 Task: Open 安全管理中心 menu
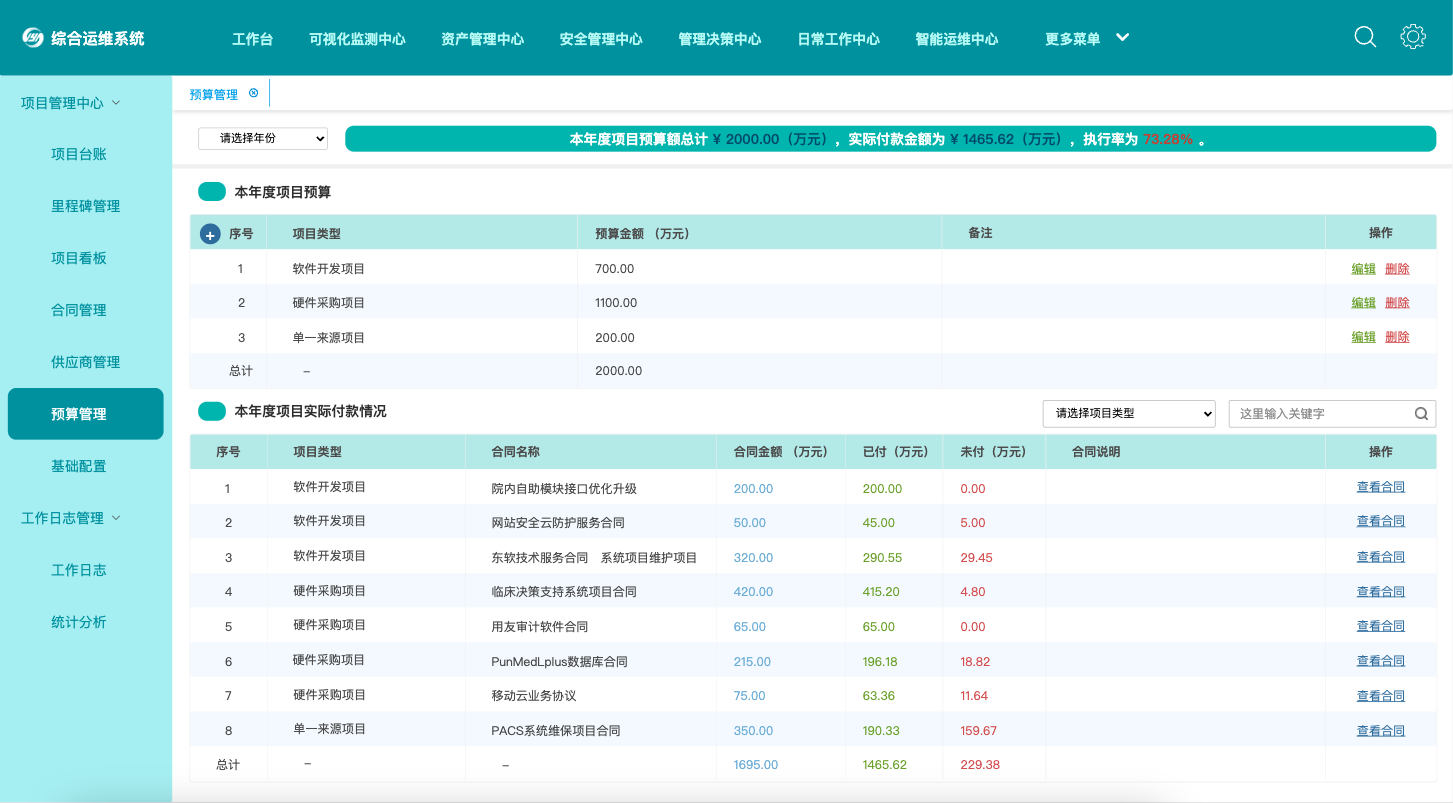[x=601, y=39]
